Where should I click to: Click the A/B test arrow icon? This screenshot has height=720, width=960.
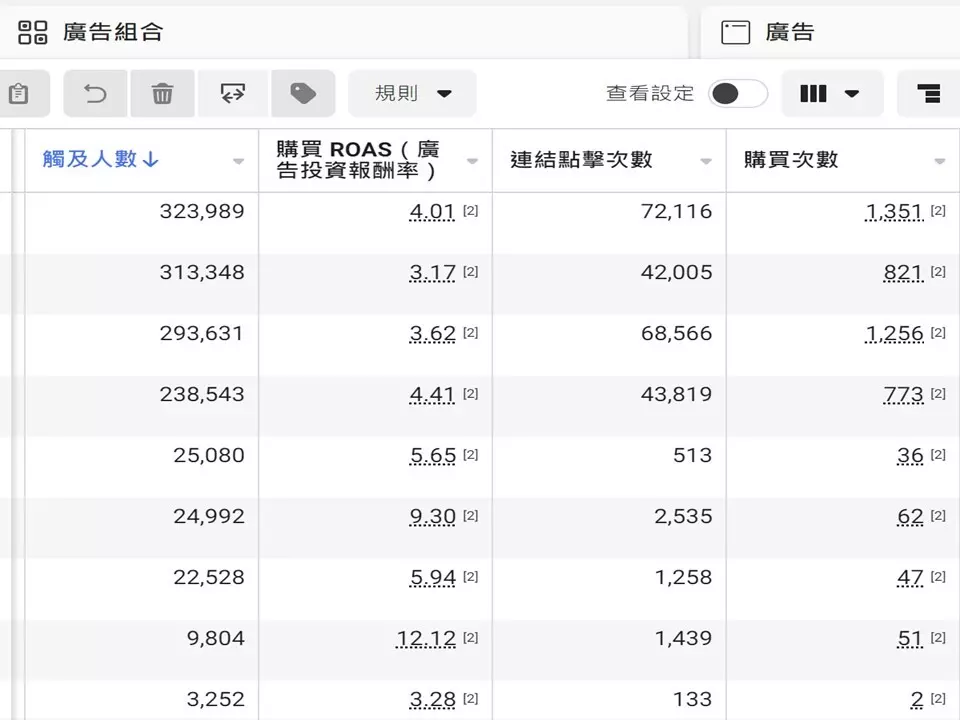click(x=233, y=93)
